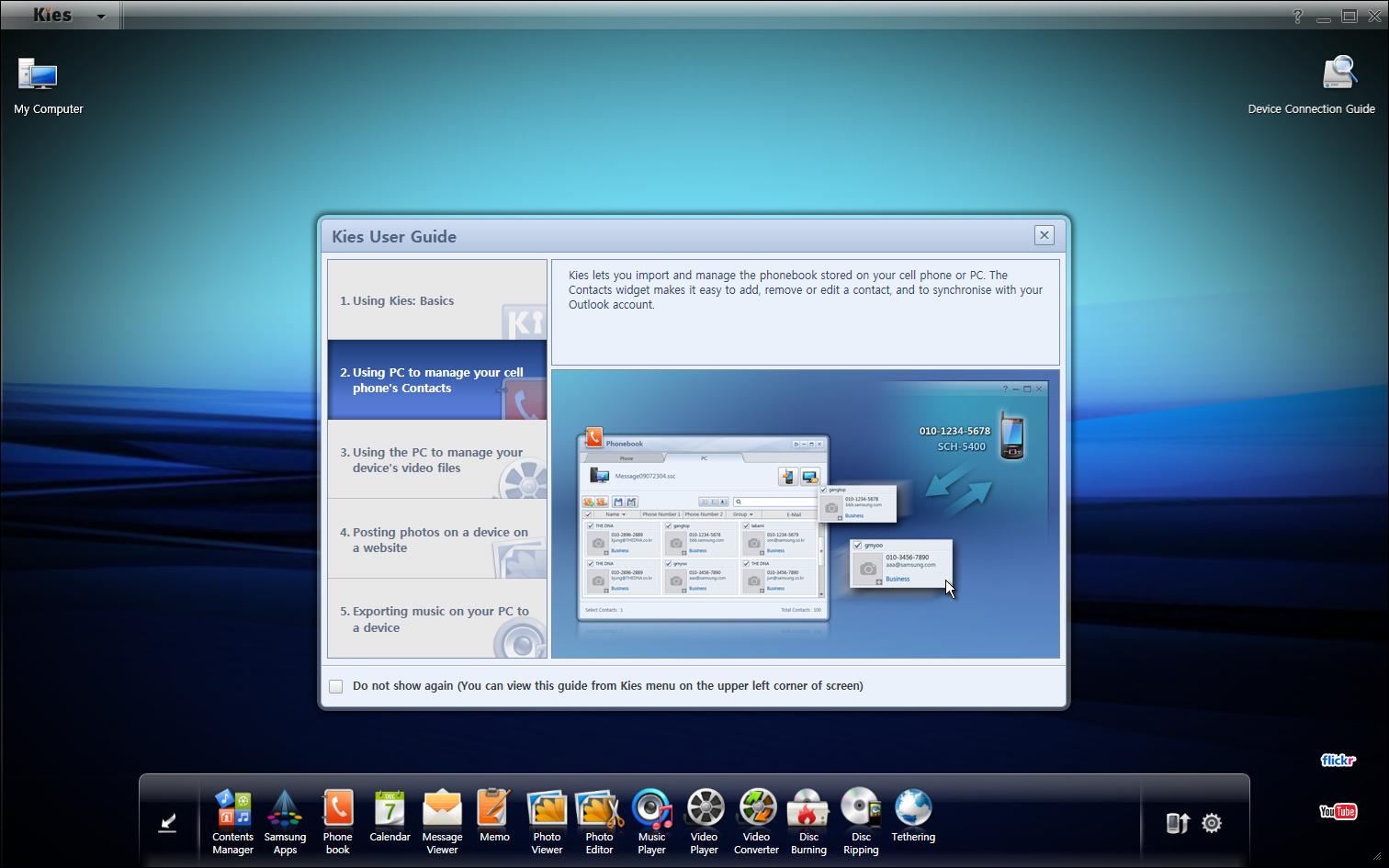Open the Flickr shortcut
Image resolution: width=1389 pixels, height=868 pixels.
[x=1338, y=761]
